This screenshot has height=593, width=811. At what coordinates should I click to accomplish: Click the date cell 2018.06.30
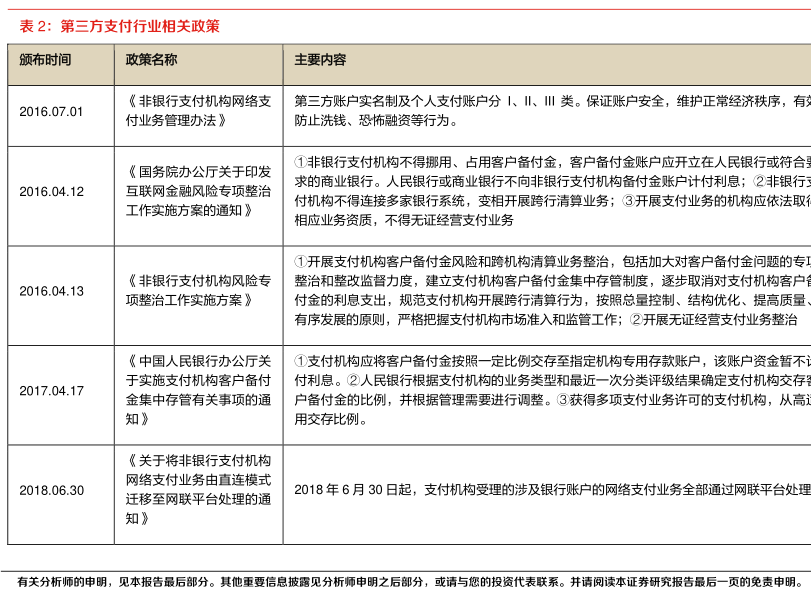click(51, 491)
